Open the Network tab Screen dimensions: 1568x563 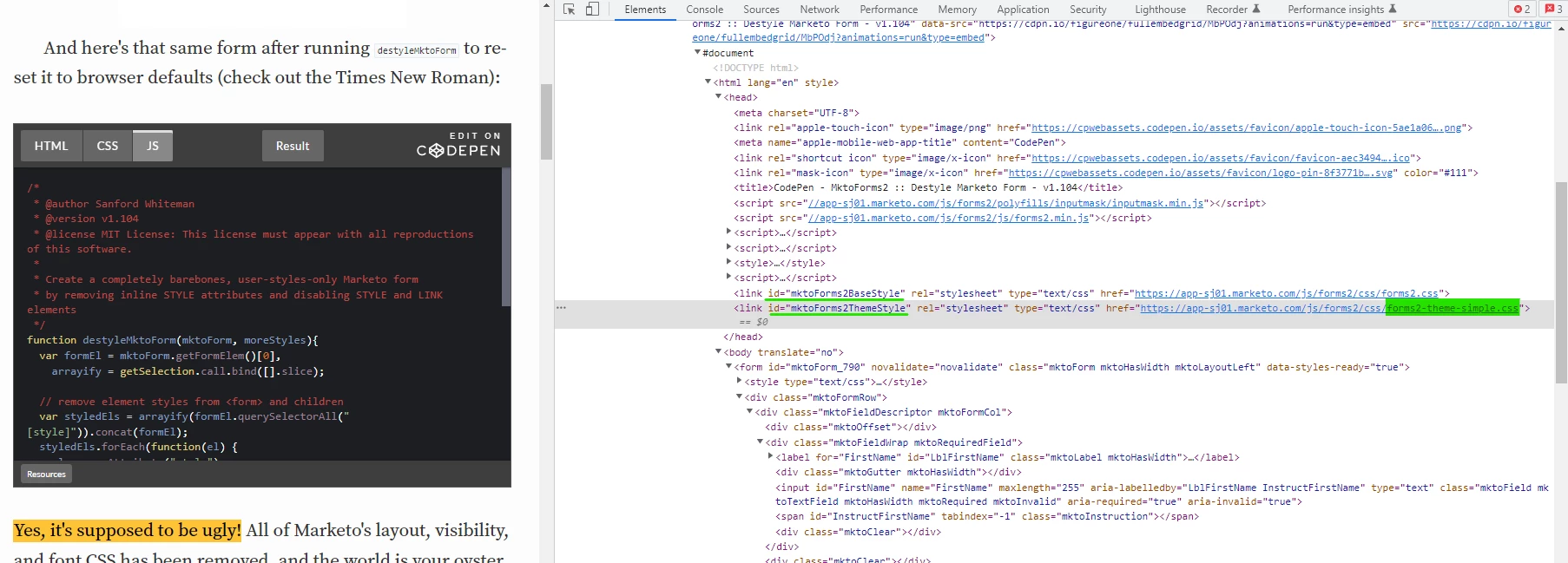[x=820, y=10]
